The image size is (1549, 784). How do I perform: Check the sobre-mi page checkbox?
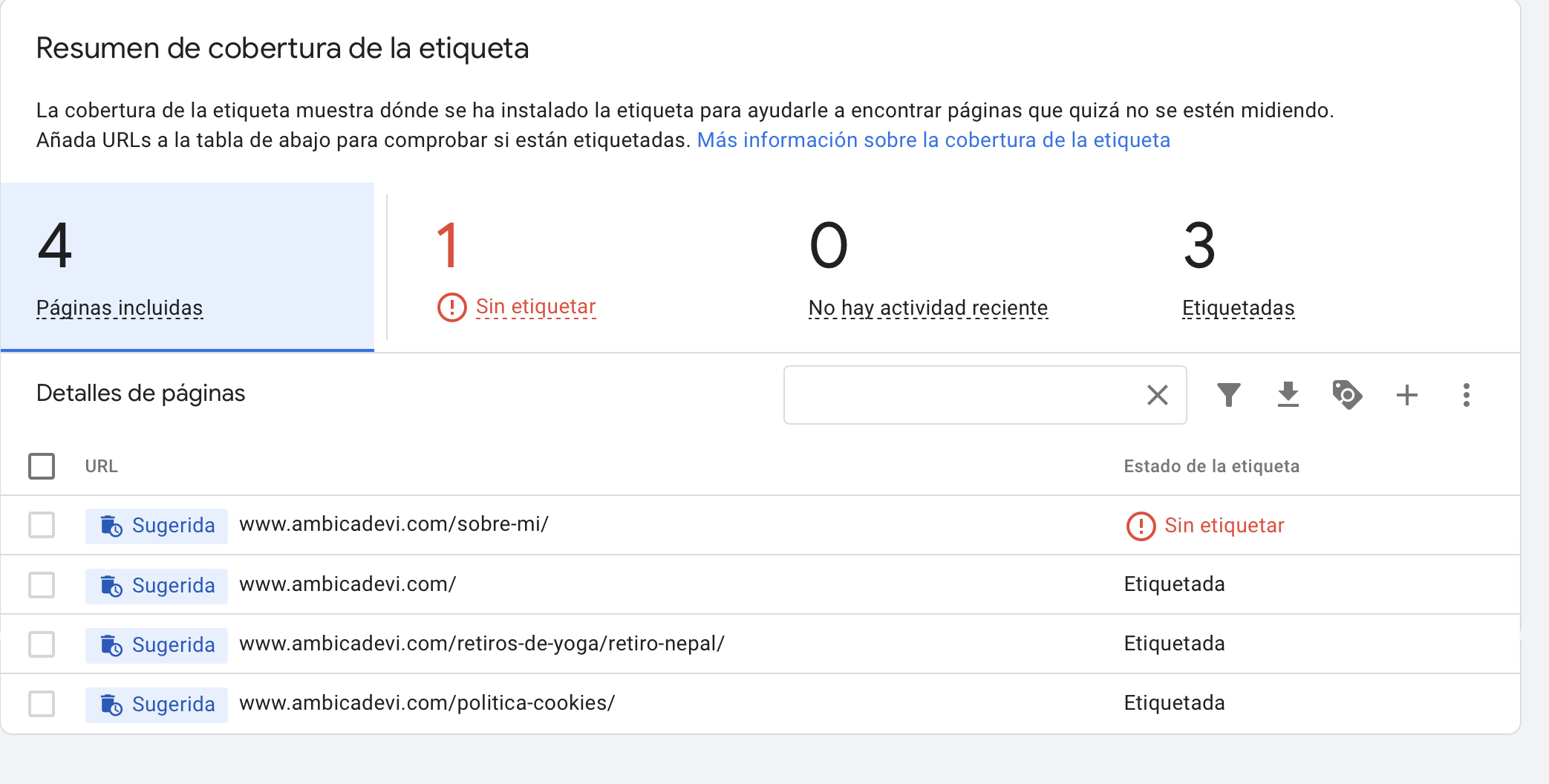click(x=42, y=525)
